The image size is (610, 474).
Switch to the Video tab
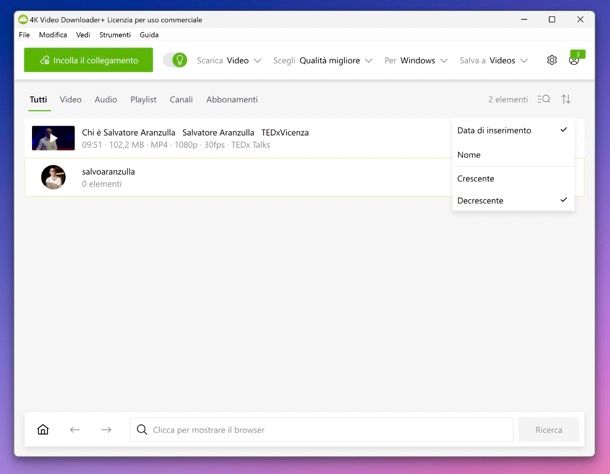[x=70, y=100]
